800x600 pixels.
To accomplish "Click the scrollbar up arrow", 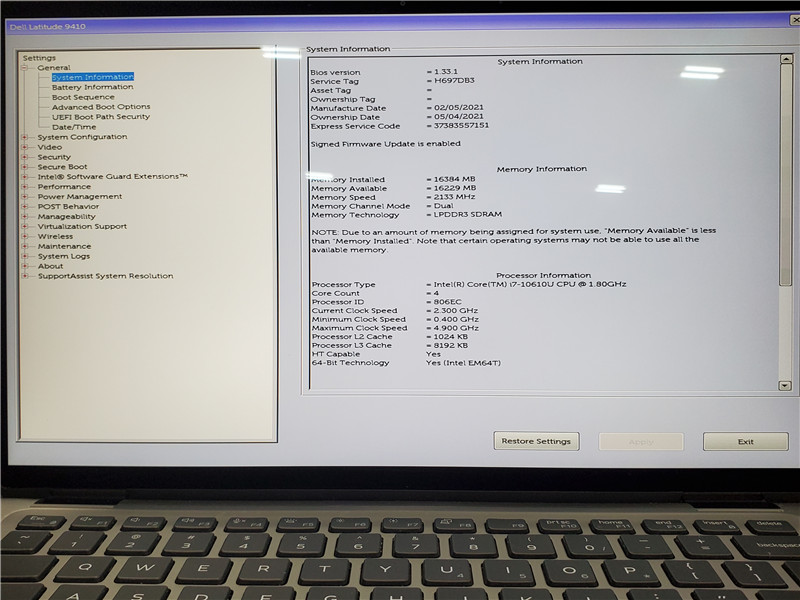I will tap(786, 59).
